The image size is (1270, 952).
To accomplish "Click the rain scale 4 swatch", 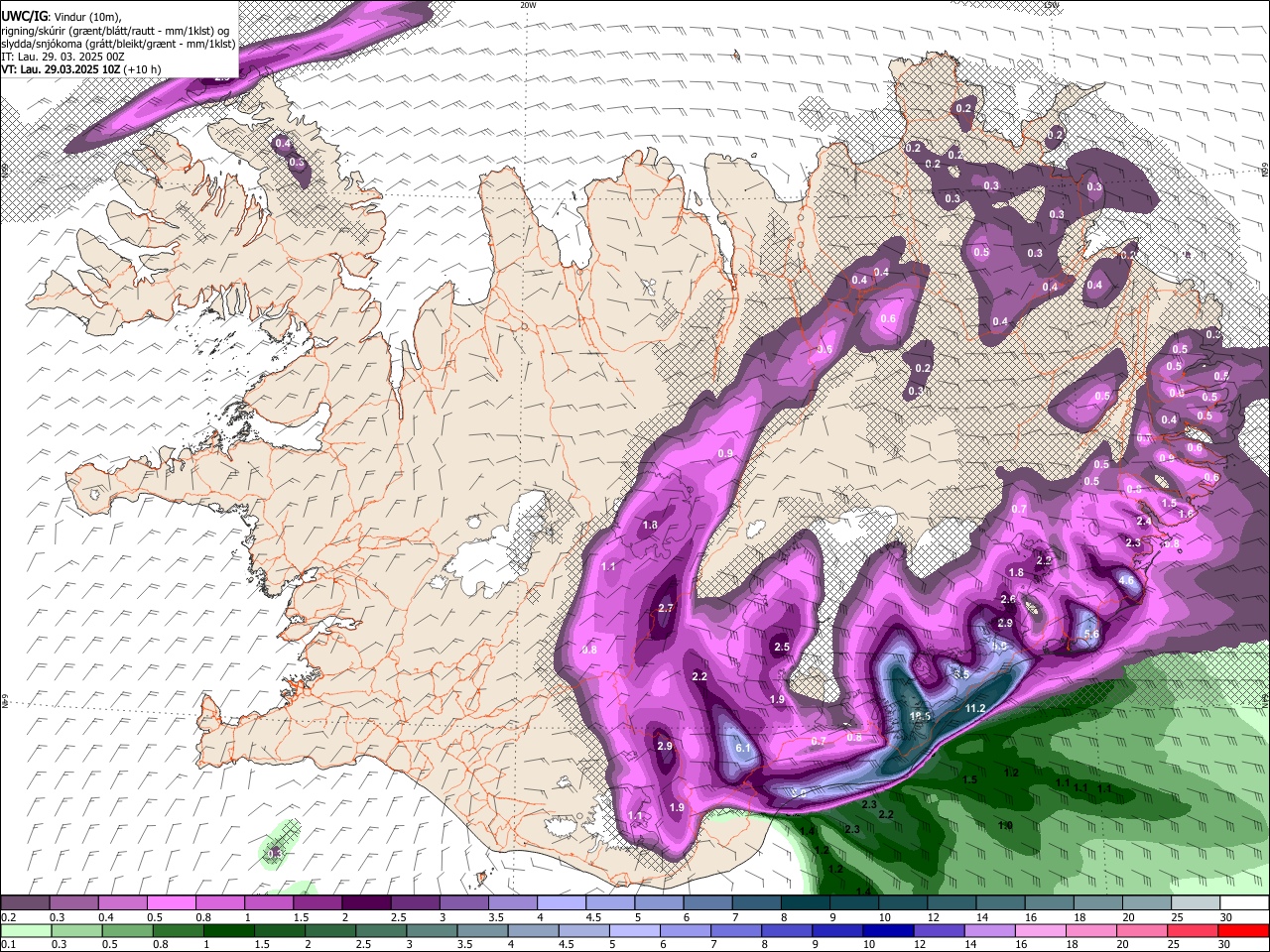I will point(533,930).
